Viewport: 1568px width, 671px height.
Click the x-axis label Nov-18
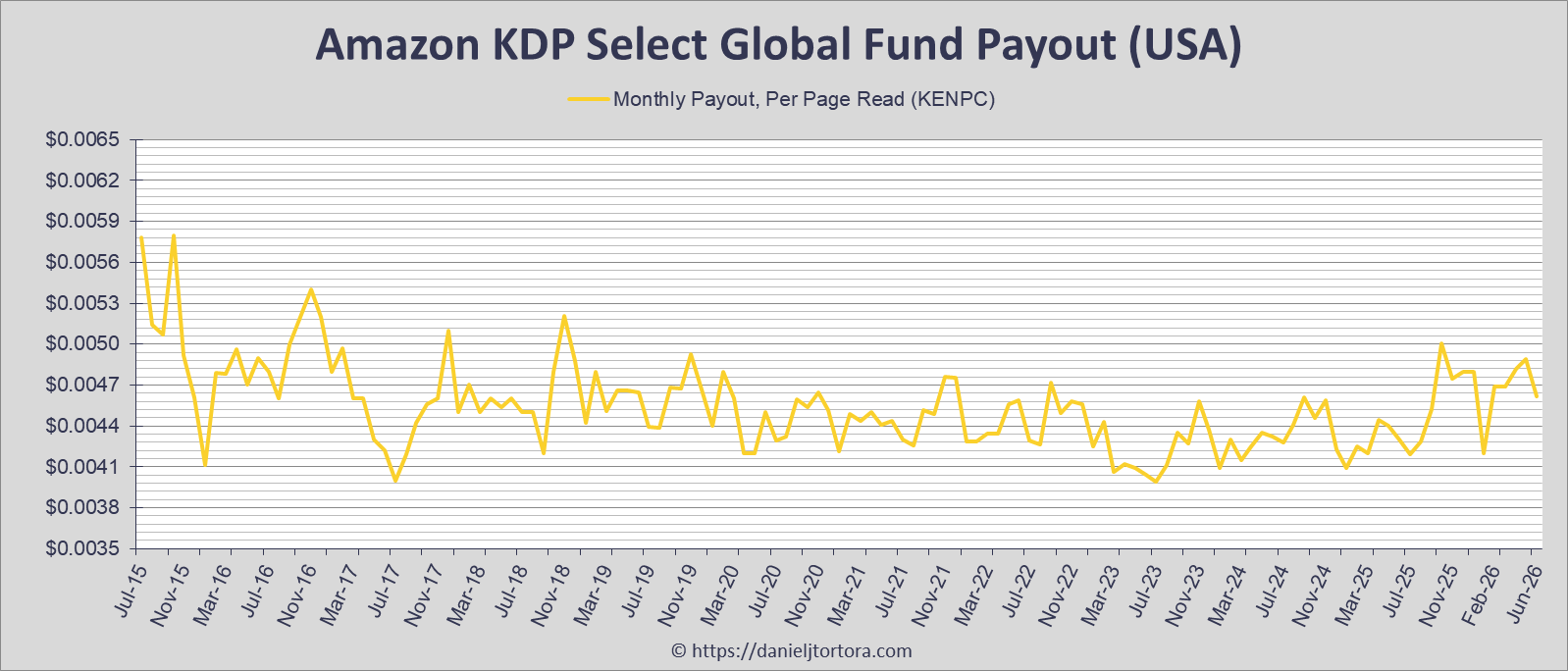pos(550,595)
